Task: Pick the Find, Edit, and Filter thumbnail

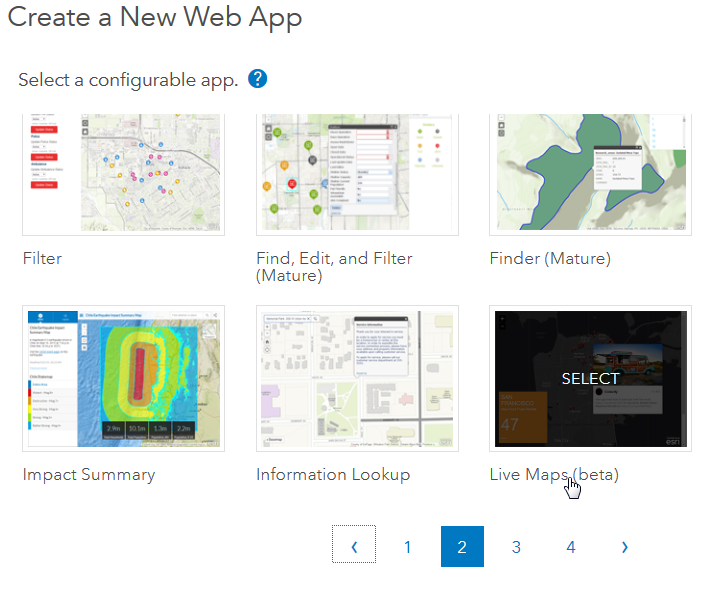Action: 357,174
